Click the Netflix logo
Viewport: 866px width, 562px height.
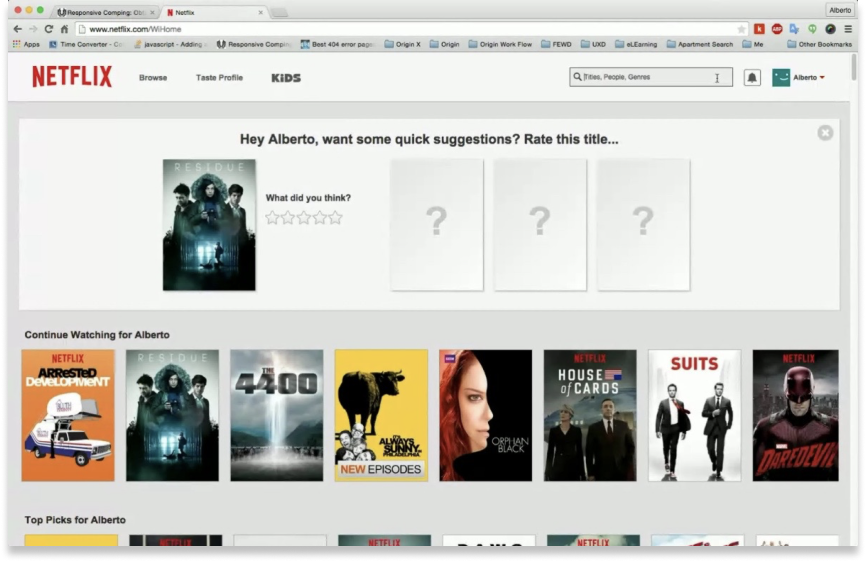coord(71,77)
